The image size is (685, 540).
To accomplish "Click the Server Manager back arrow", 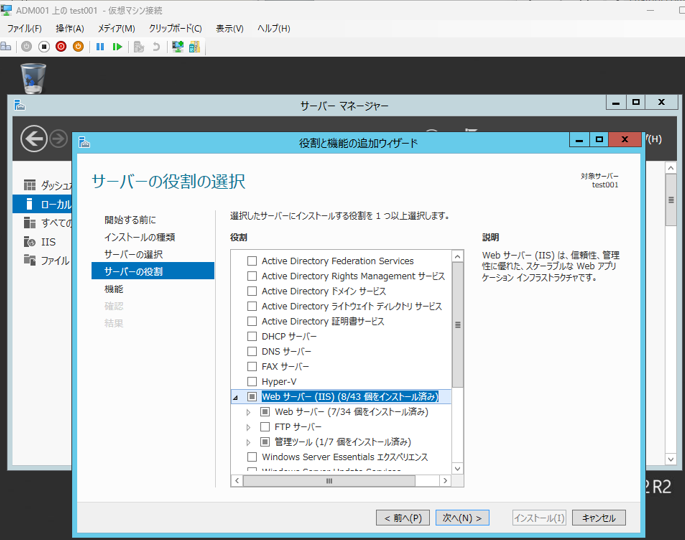I will point(34,138).
